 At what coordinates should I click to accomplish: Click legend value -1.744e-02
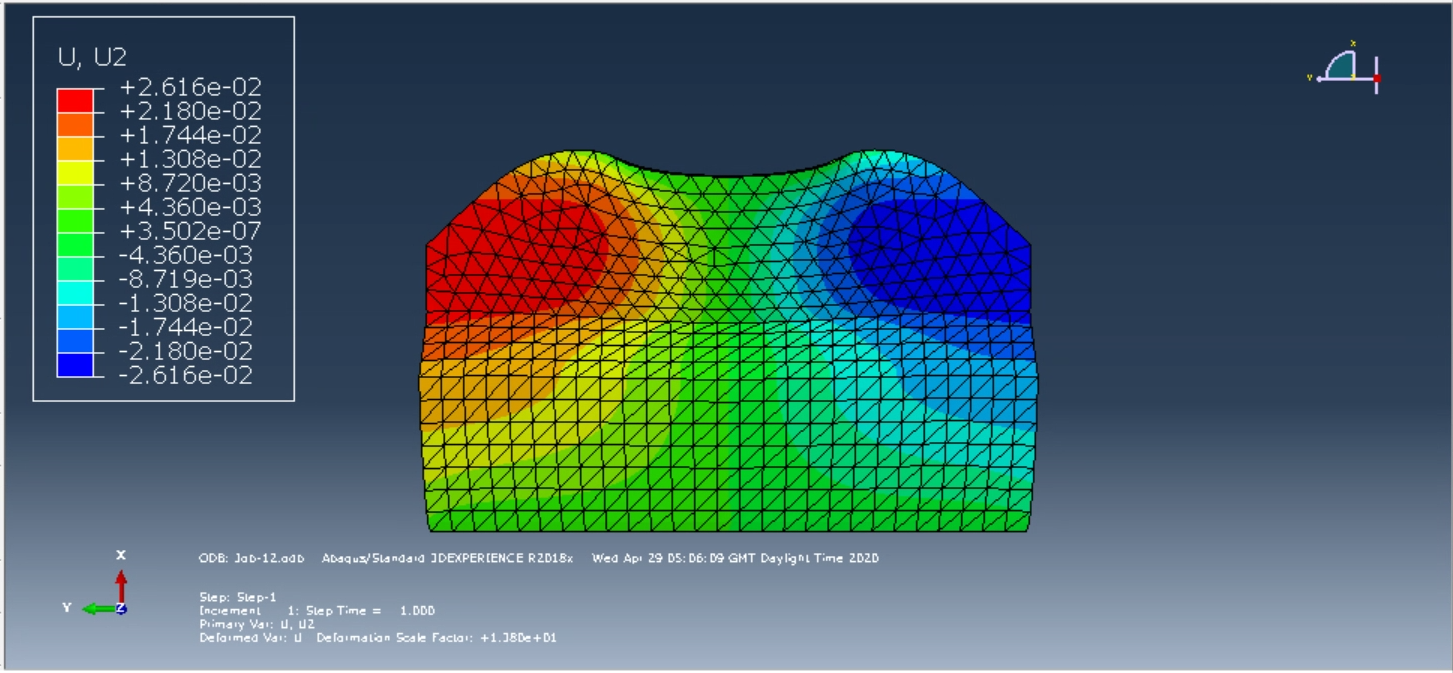[188, 327]
